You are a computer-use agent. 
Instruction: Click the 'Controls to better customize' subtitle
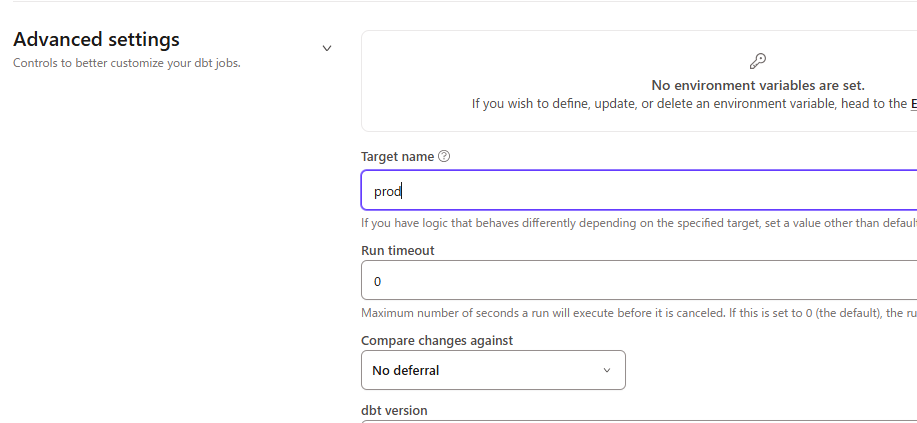pos(126,63)
